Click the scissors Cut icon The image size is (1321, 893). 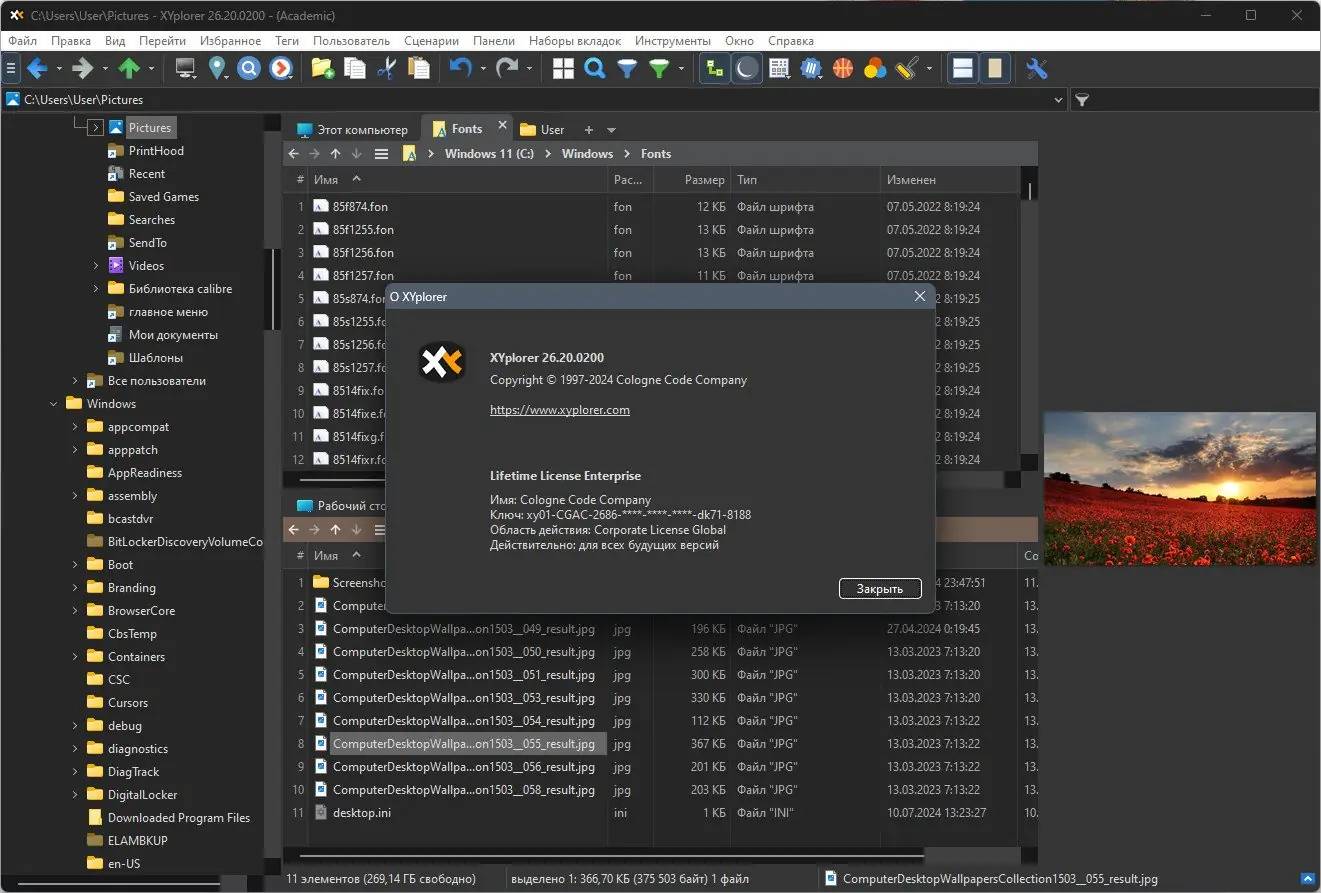point(386,68)
